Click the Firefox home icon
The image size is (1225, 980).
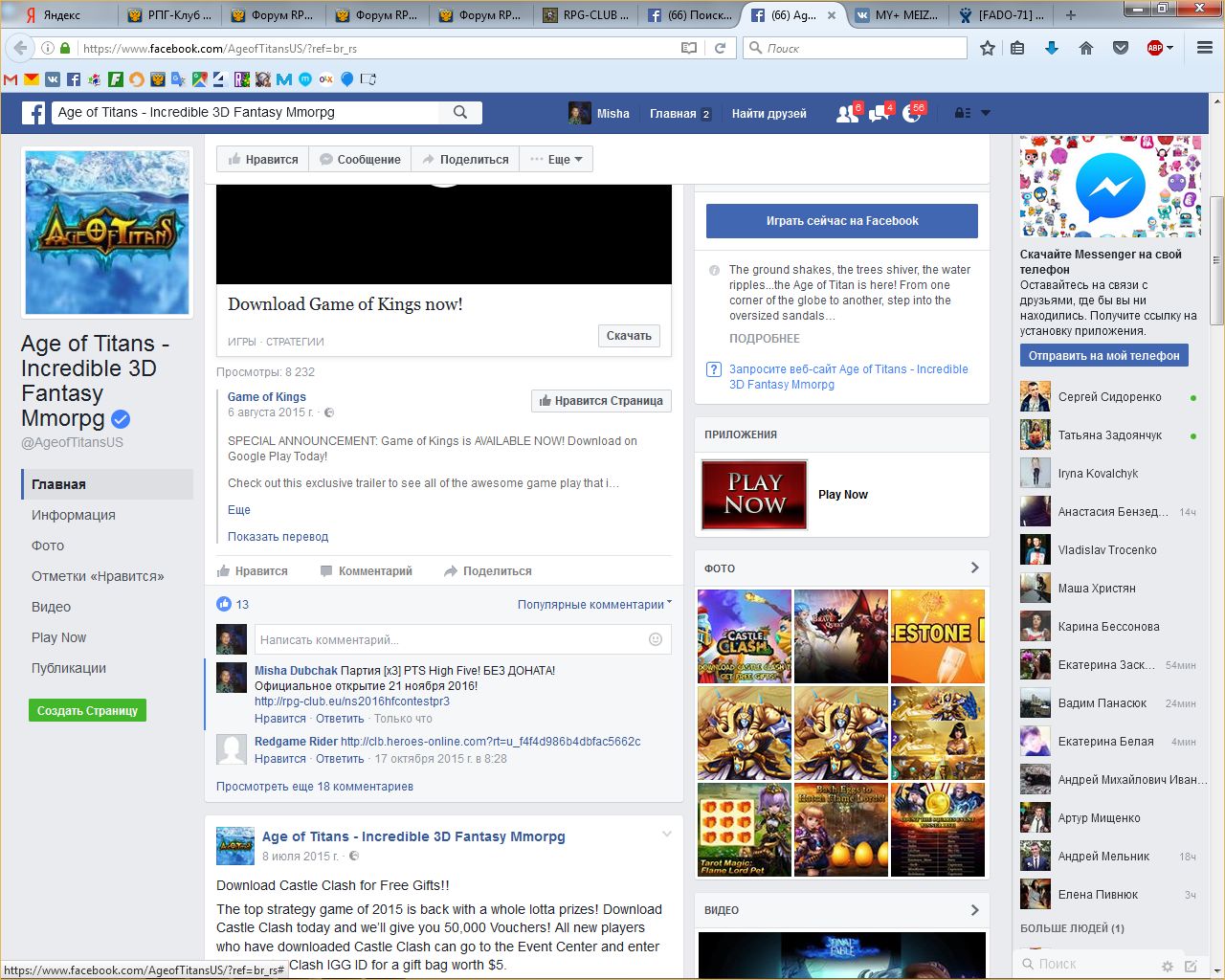(x=1086, y=48)
